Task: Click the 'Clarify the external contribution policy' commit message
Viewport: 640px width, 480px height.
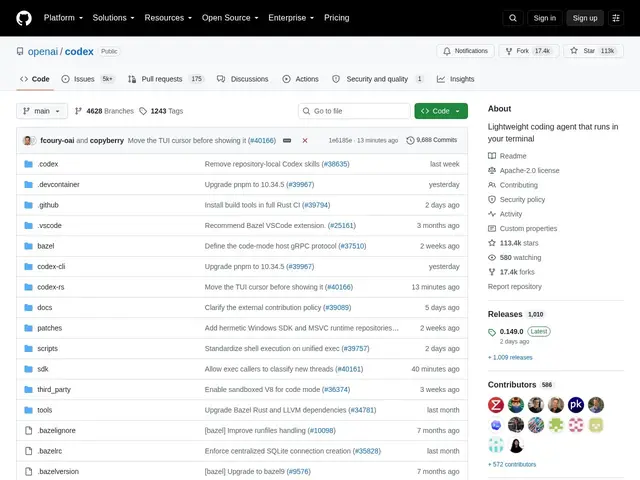Action: pyautogui.click(x=263, y=307)
